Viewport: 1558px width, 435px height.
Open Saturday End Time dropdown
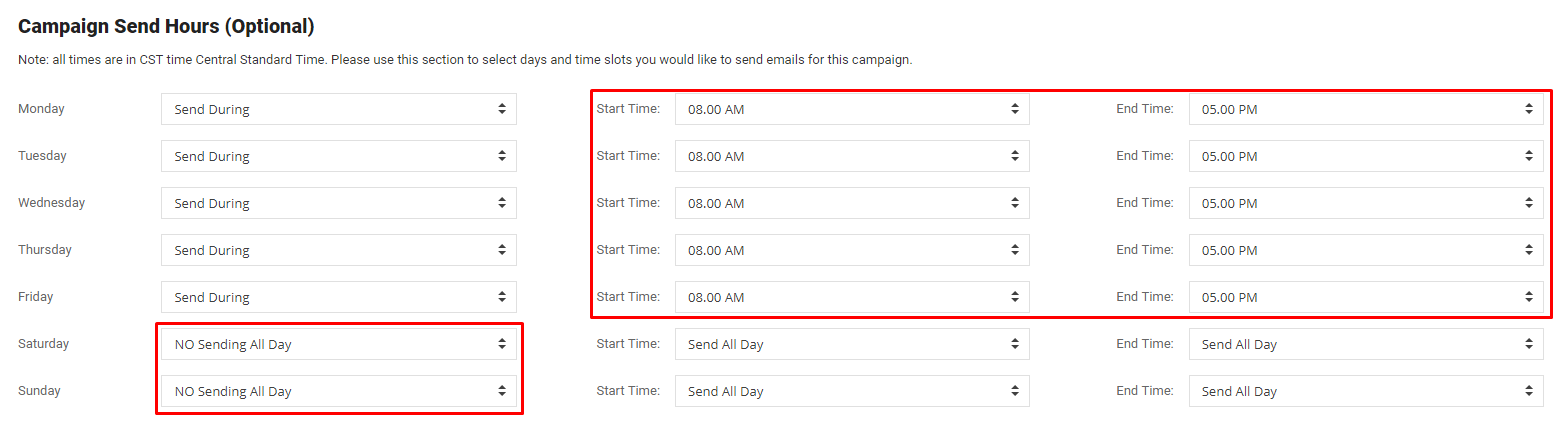1366,344
